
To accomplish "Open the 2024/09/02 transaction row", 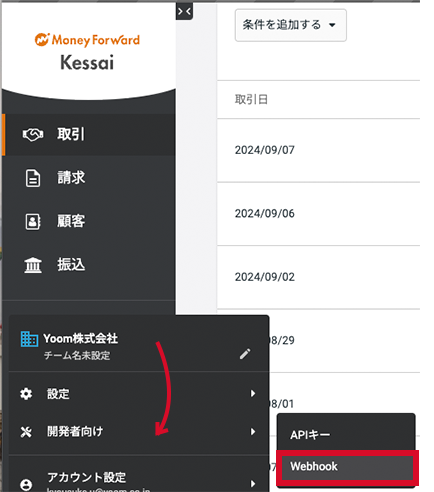I will tap(318, 277).
